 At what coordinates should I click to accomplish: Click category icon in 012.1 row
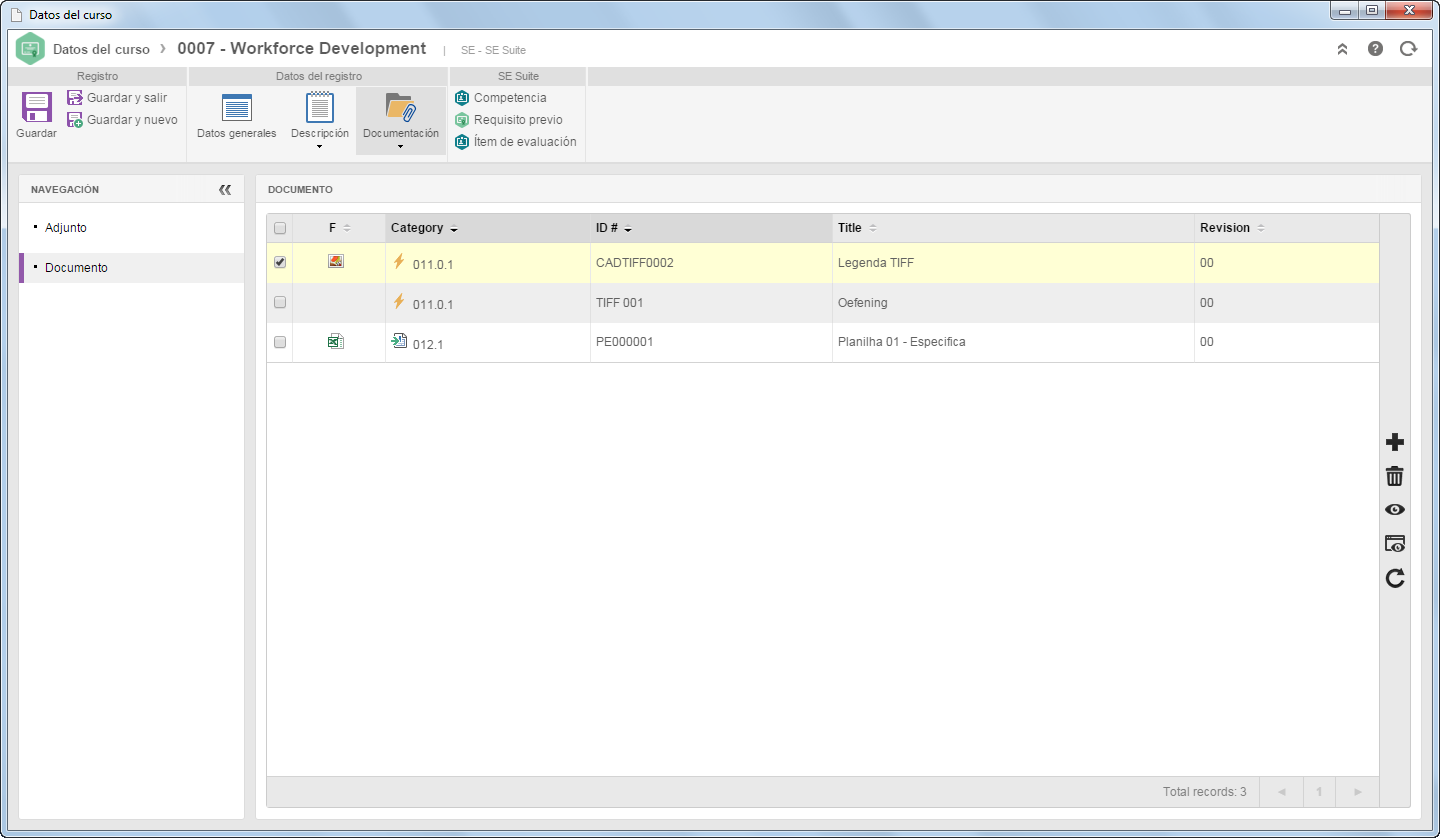tap(399, 341)
